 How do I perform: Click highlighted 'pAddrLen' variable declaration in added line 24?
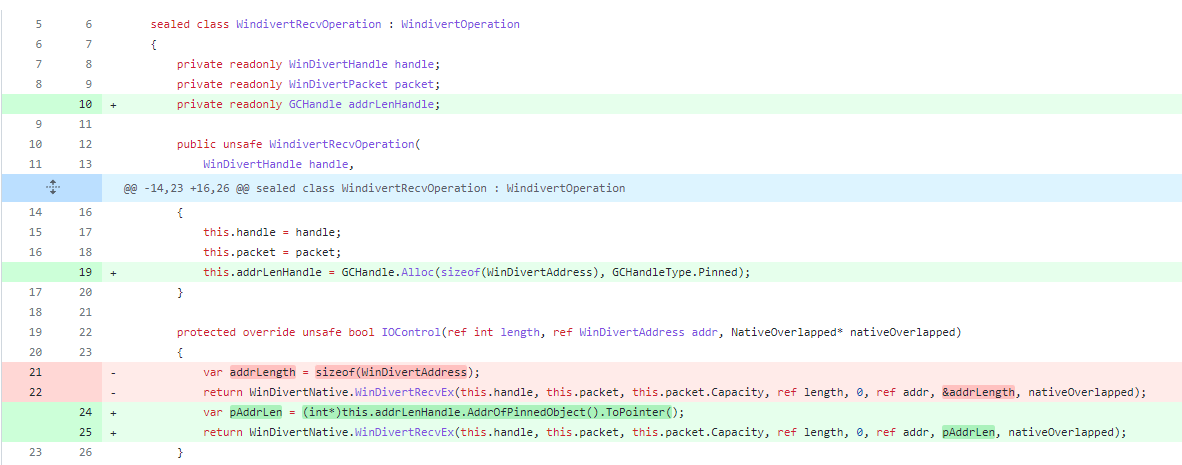tap(256, 413)
